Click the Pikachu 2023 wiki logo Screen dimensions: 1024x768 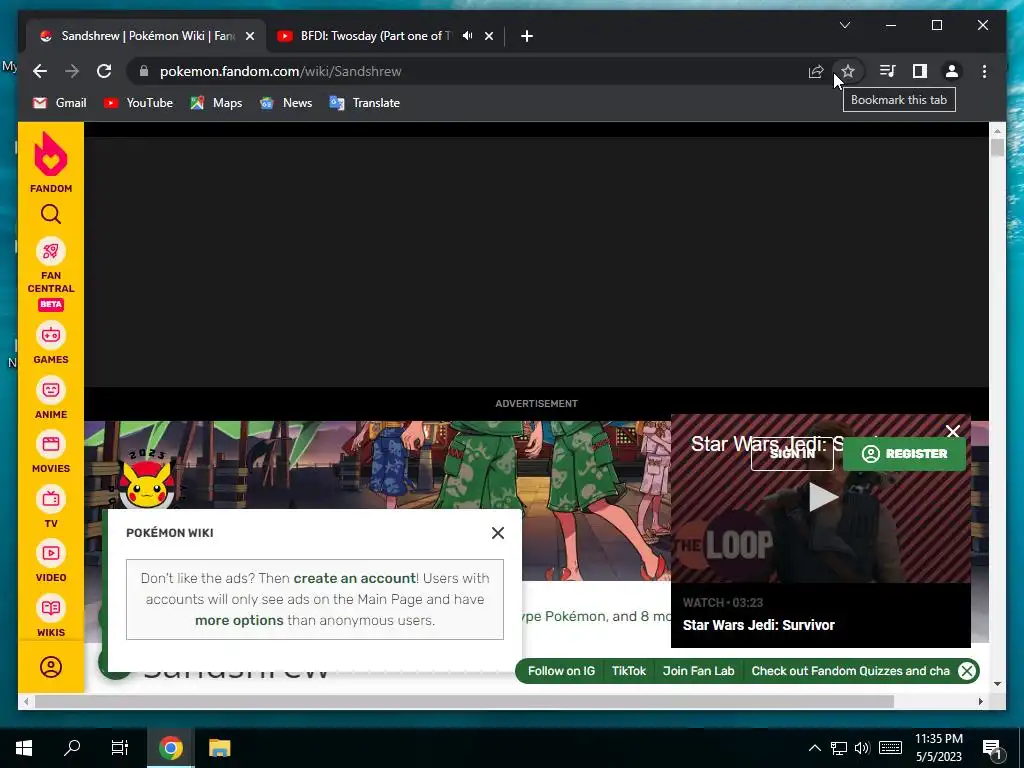[149, 479]
